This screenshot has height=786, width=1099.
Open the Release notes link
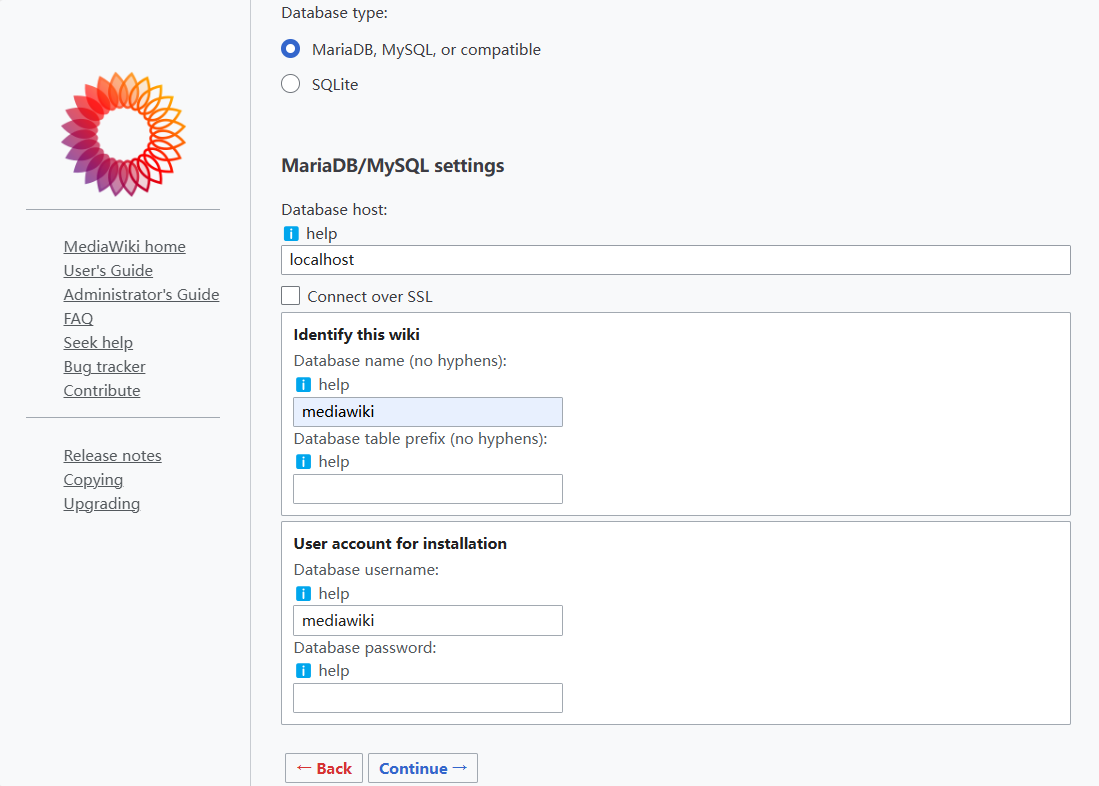[112, 455]
